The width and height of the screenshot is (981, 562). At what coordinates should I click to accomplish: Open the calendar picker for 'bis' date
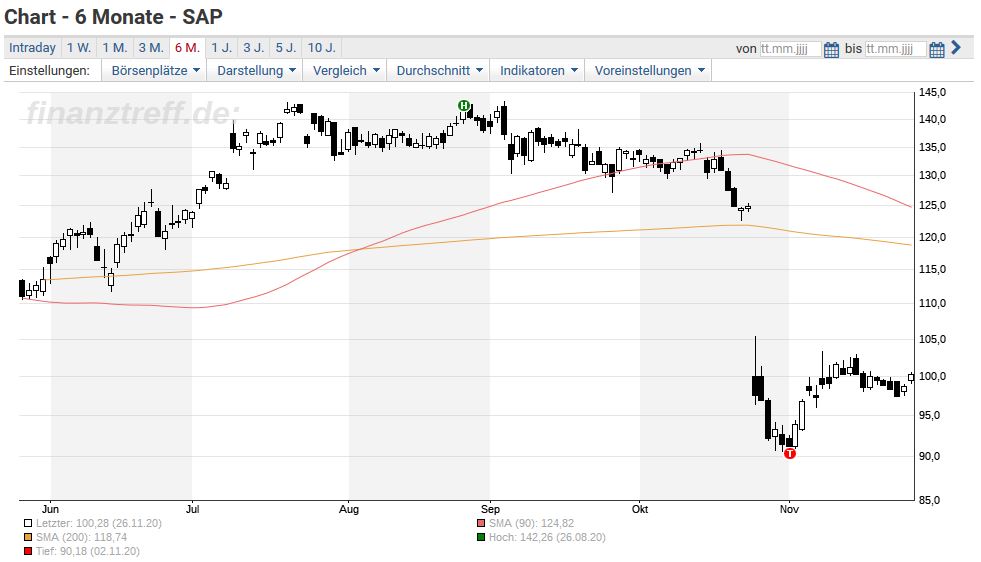coord(937,49)
